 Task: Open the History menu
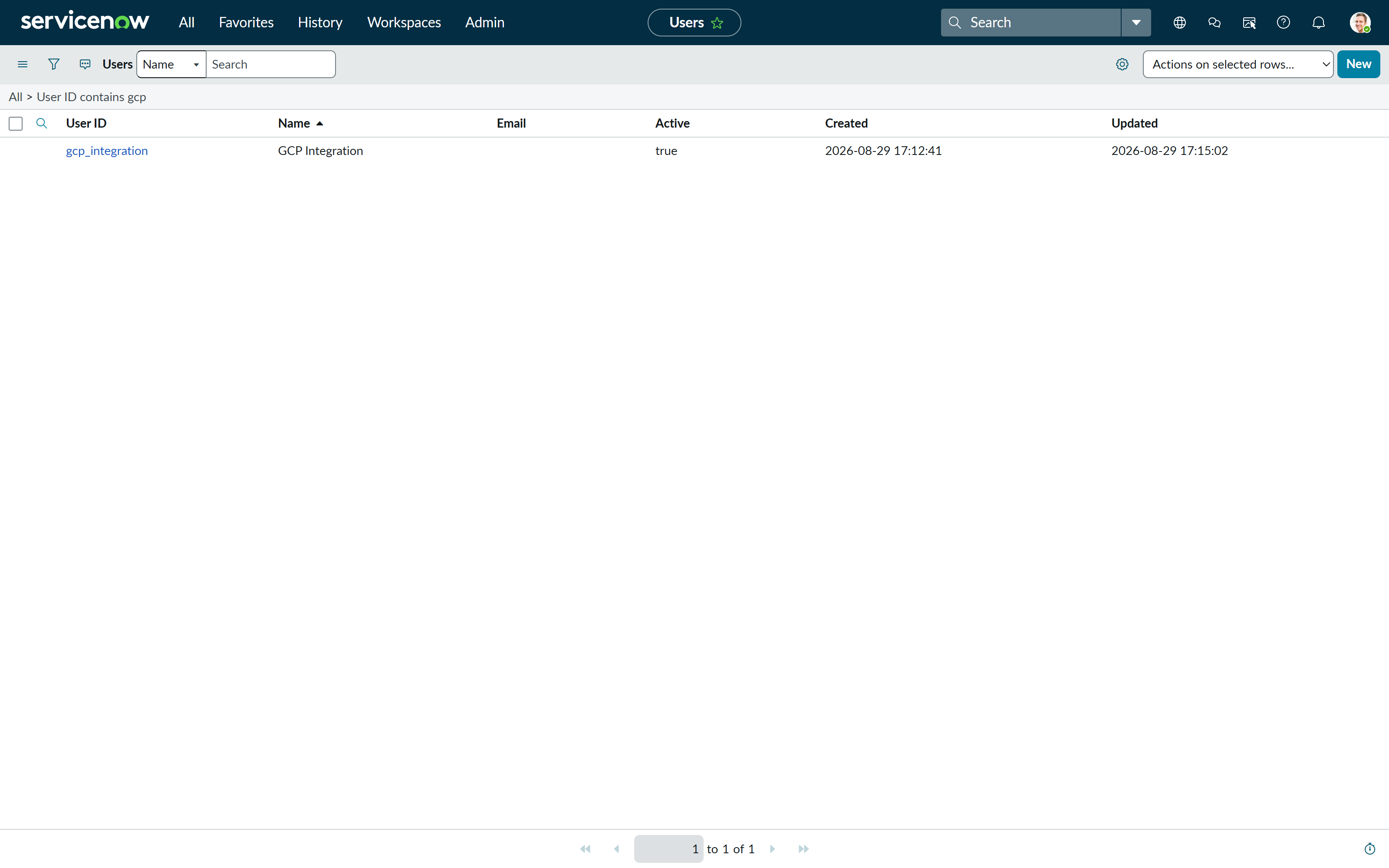tap(320, 23)
